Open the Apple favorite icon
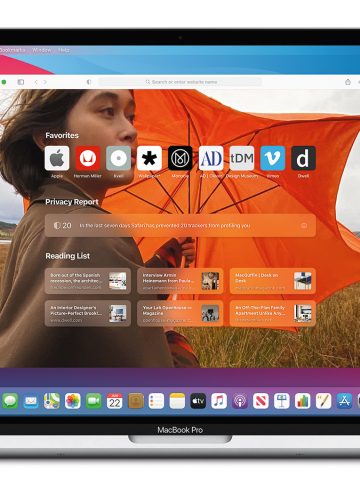360x490 pixels. (x=57, y=158)
